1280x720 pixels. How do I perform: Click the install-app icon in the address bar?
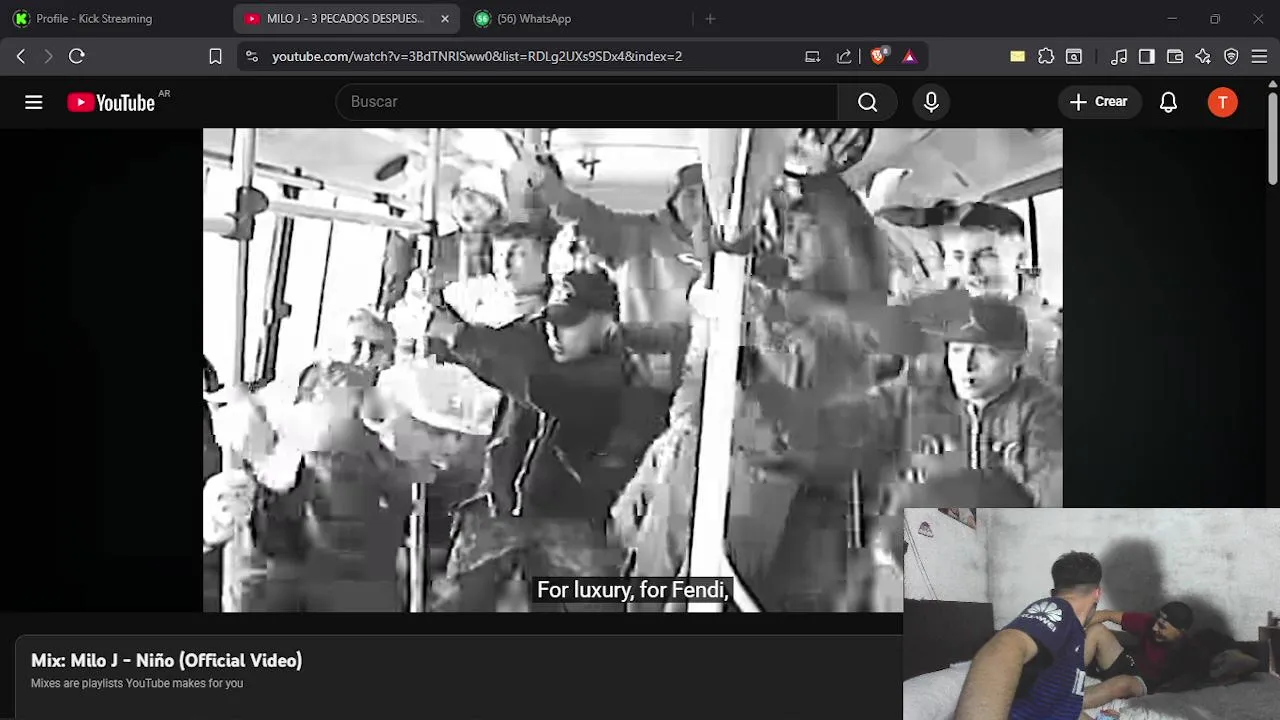813,56
